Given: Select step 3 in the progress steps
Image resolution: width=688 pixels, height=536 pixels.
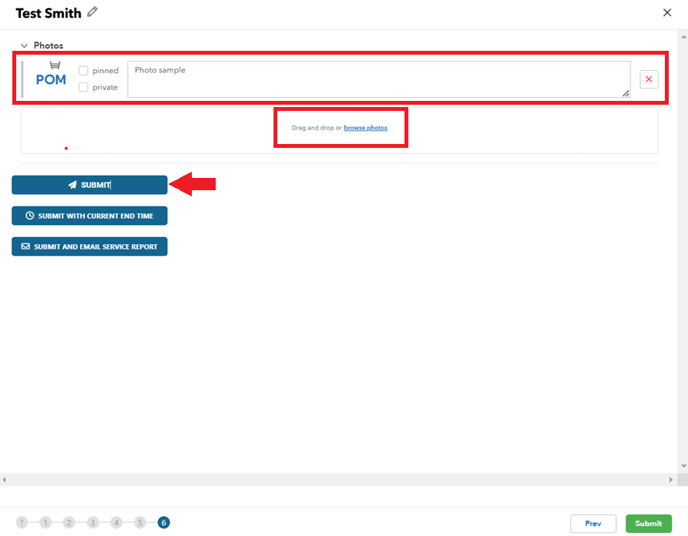Looking at the screenshot, I should [93, 522].
